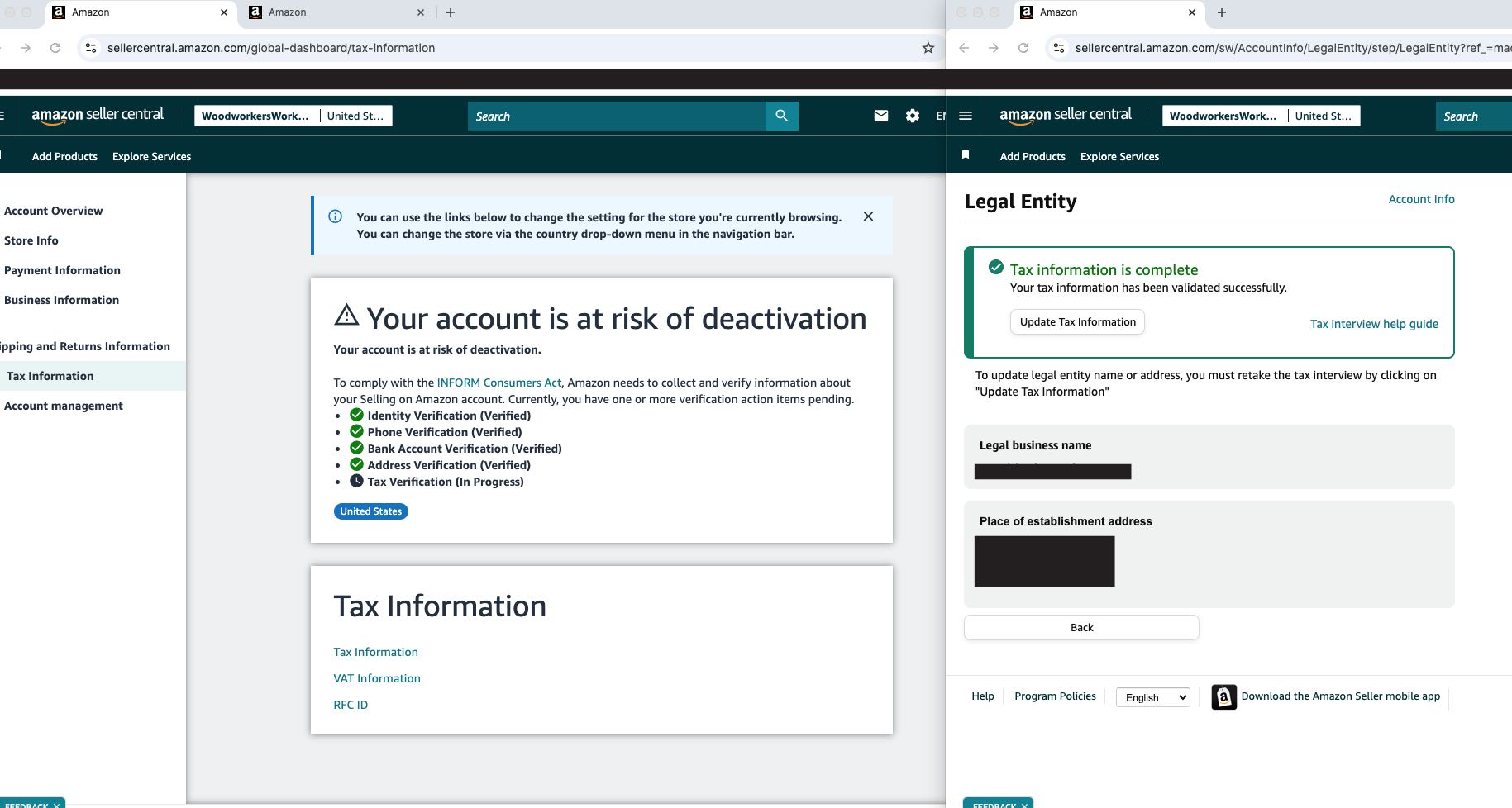The height and width of the screenshot is (808, 1512).
Task: Click the green check beside Identity Verification
Action: (x=356, y=415)
